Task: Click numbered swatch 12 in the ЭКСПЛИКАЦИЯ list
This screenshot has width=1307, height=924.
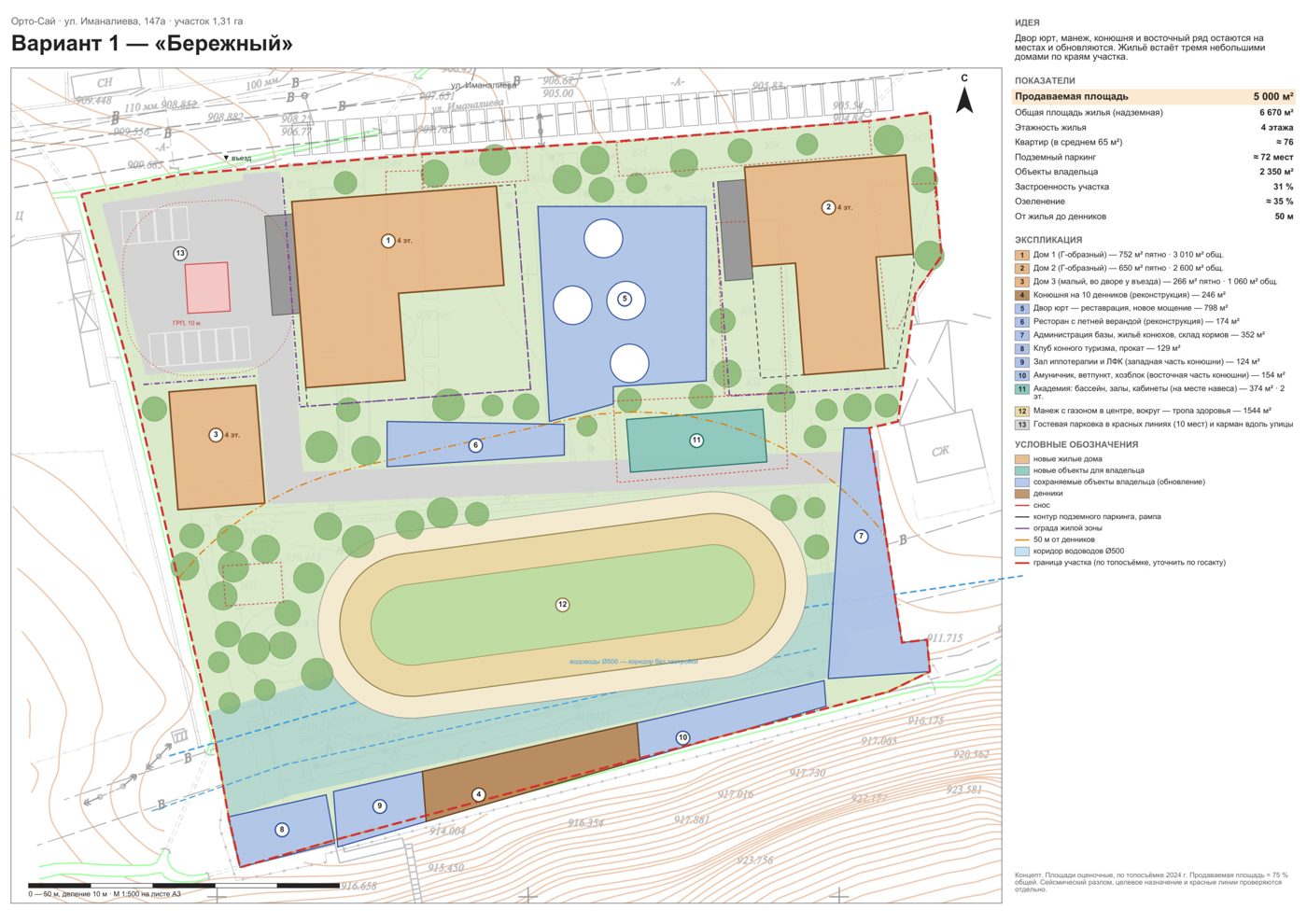Action: (x=1022, y=412)
